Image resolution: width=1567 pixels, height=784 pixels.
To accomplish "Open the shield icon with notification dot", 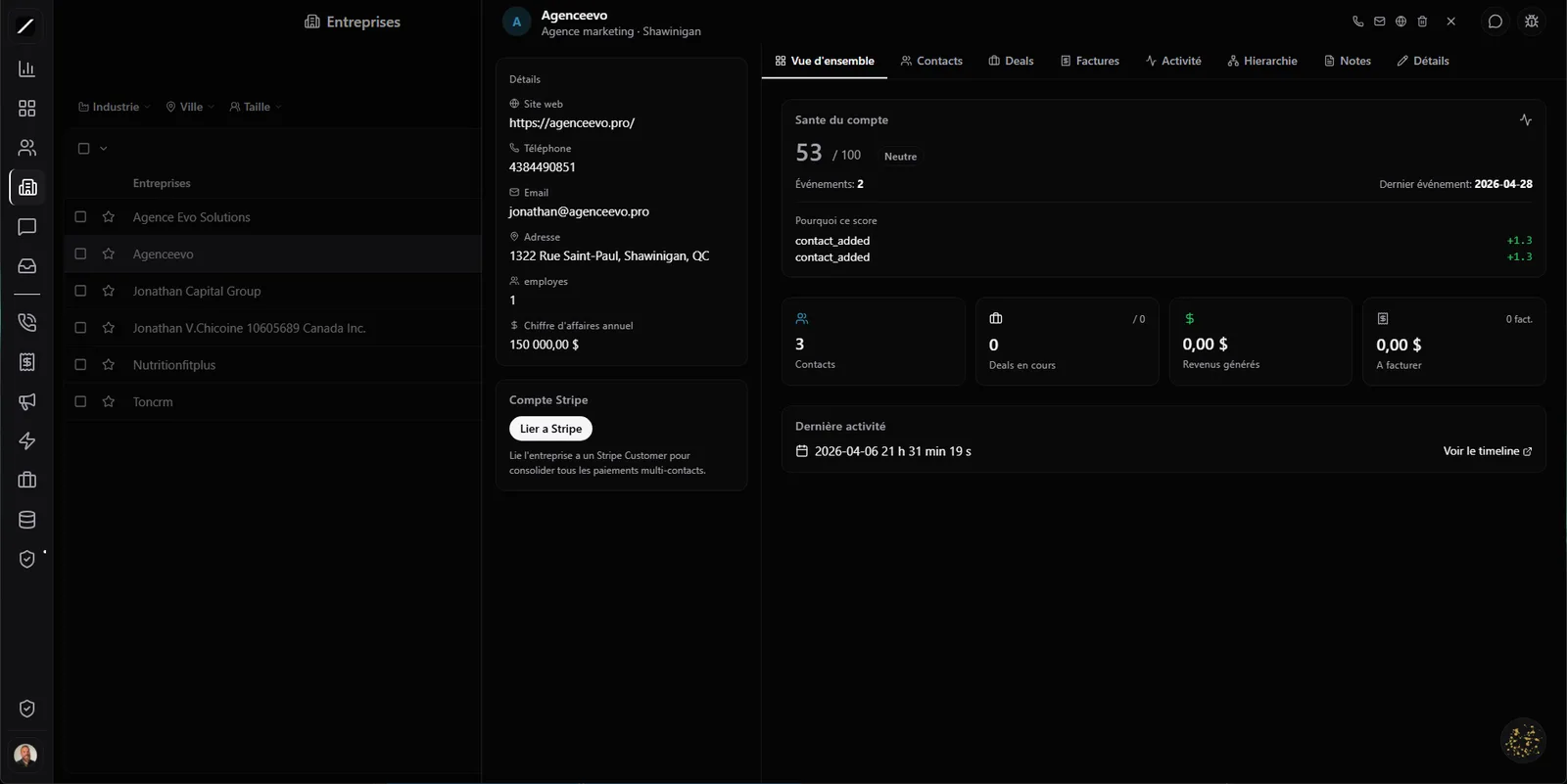I will pyautogui.click(x=27, y=559).
